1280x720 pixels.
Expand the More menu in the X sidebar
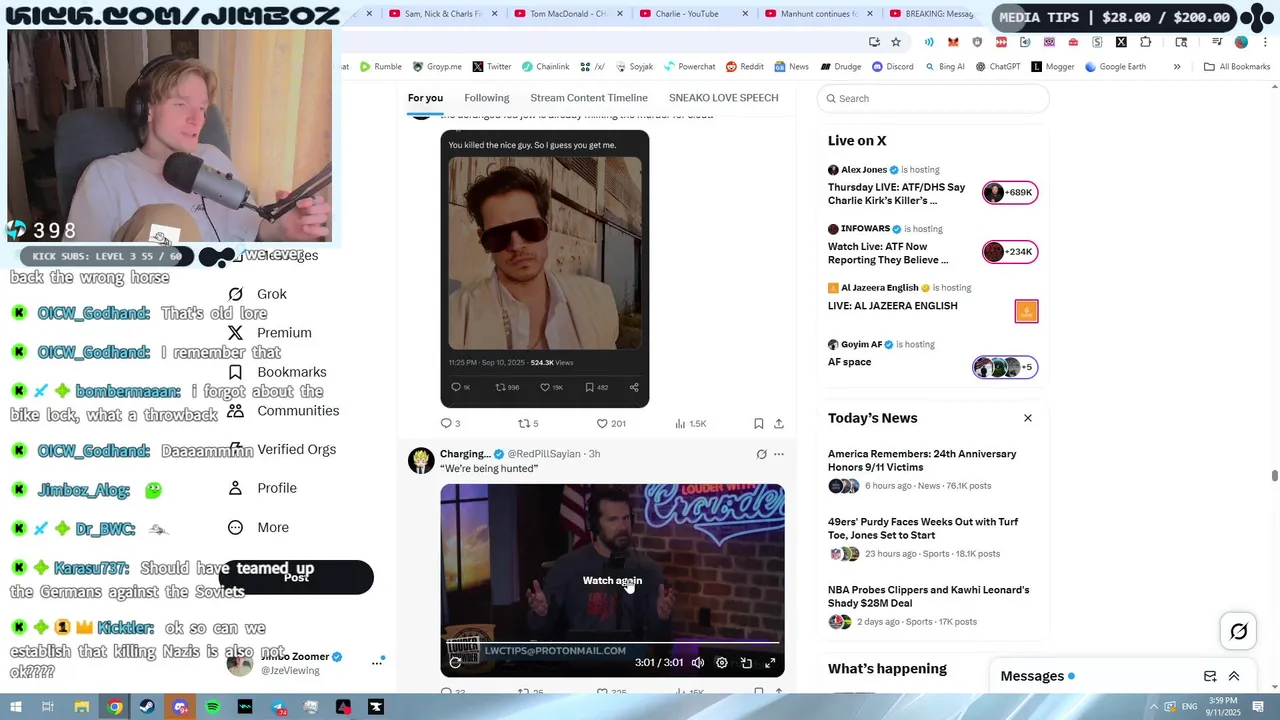pos(259,527)
